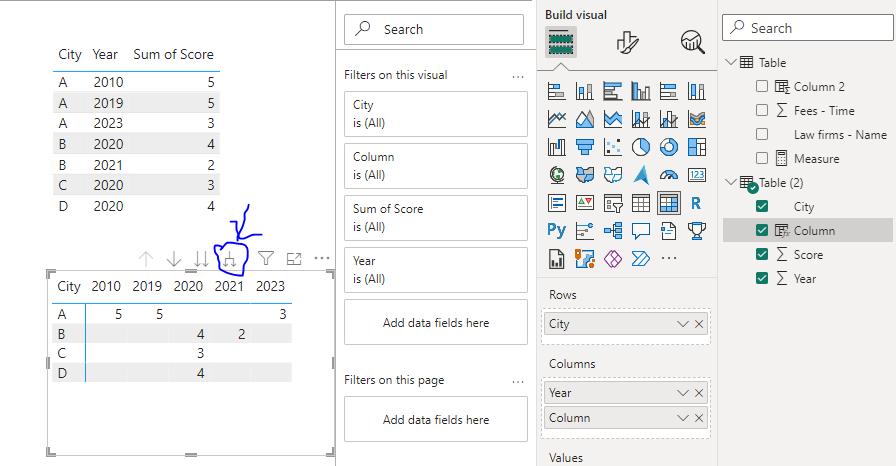Check the Column 2 field checkbox

click(x=762, y=86)
